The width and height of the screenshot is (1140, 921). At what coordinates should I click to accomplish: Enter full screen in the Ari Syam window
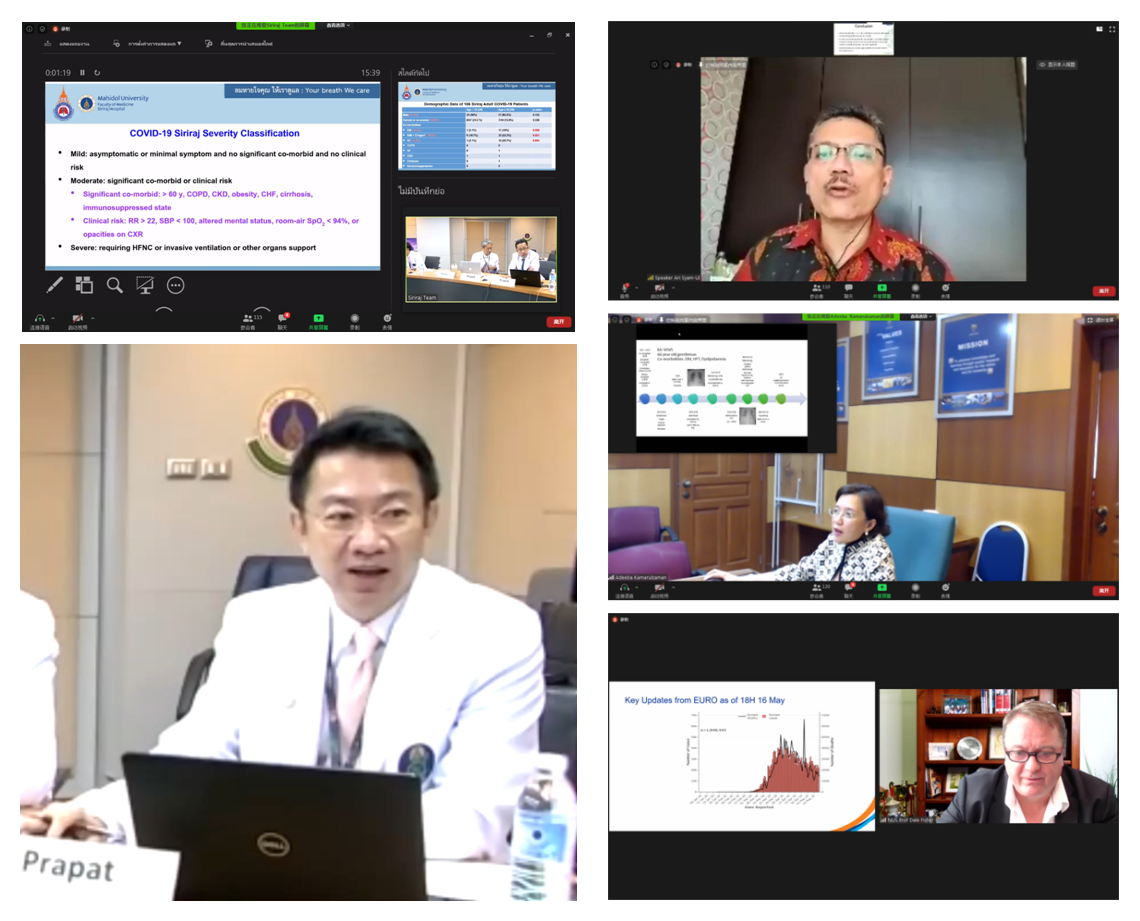click(x=1112, y=29)
